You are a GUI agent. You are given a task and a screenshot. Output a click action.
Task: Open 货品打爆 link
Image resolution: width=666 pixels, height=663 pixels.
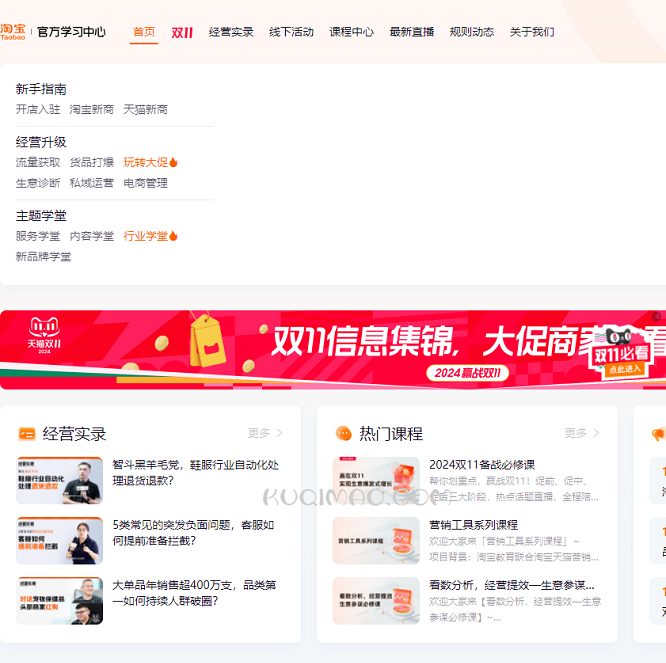tap(92, 162)
